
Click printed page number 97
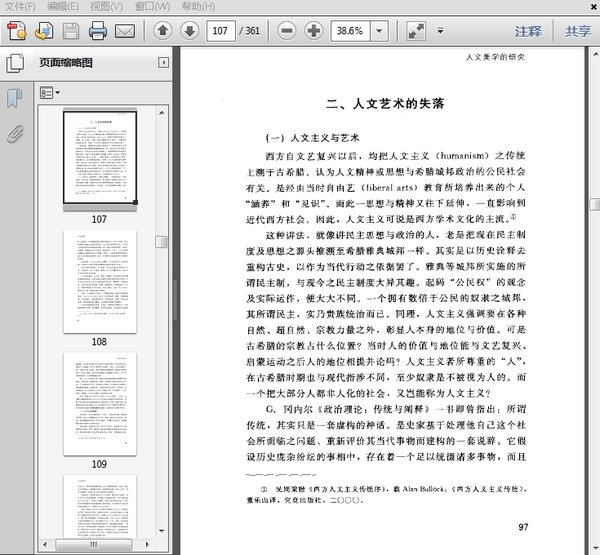click(x=523, y=527)
